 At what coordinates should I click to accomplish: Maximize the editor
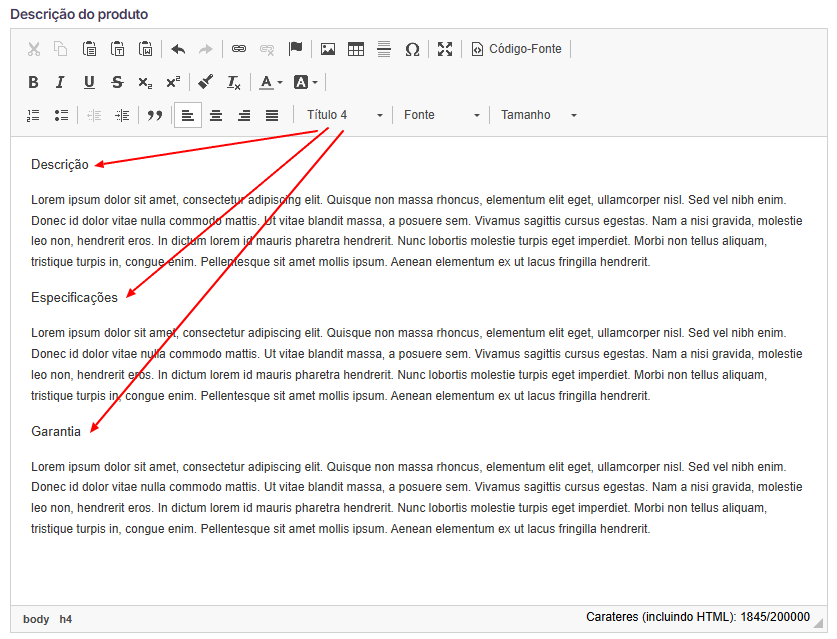[445, 49]
